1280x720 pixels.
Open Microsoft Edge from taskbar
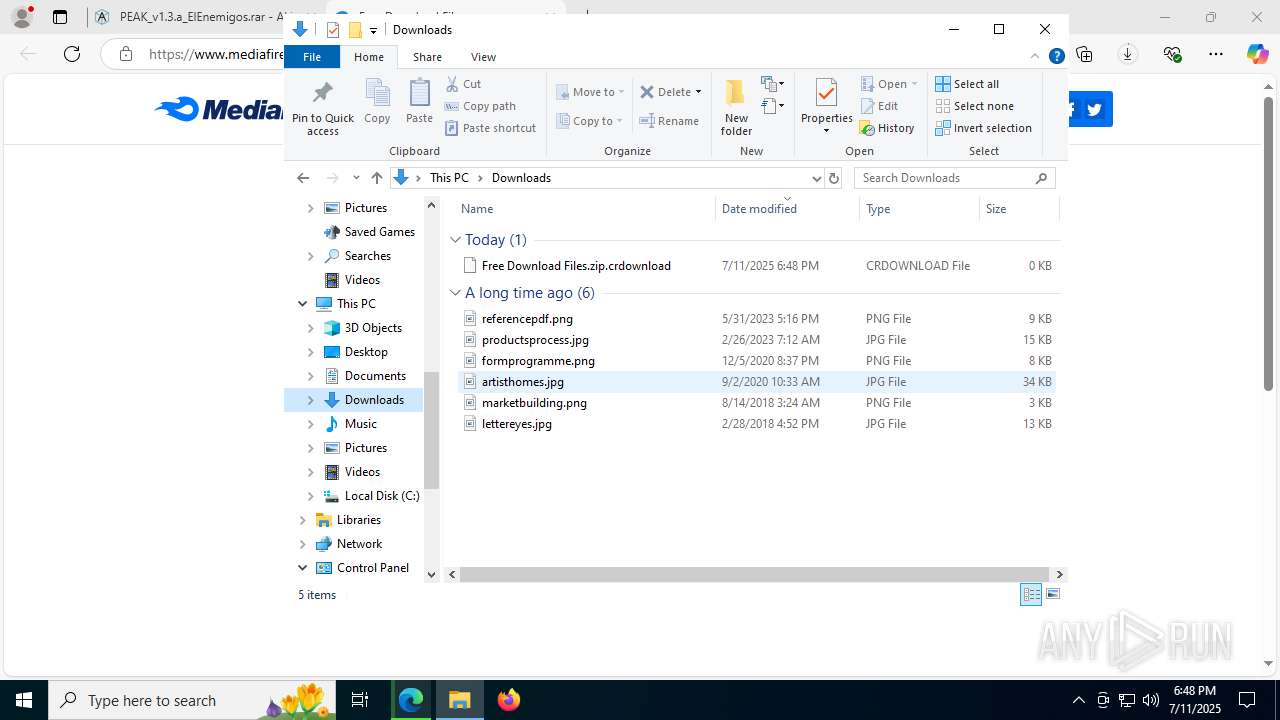pyautogui.click(x=411, y=700)
